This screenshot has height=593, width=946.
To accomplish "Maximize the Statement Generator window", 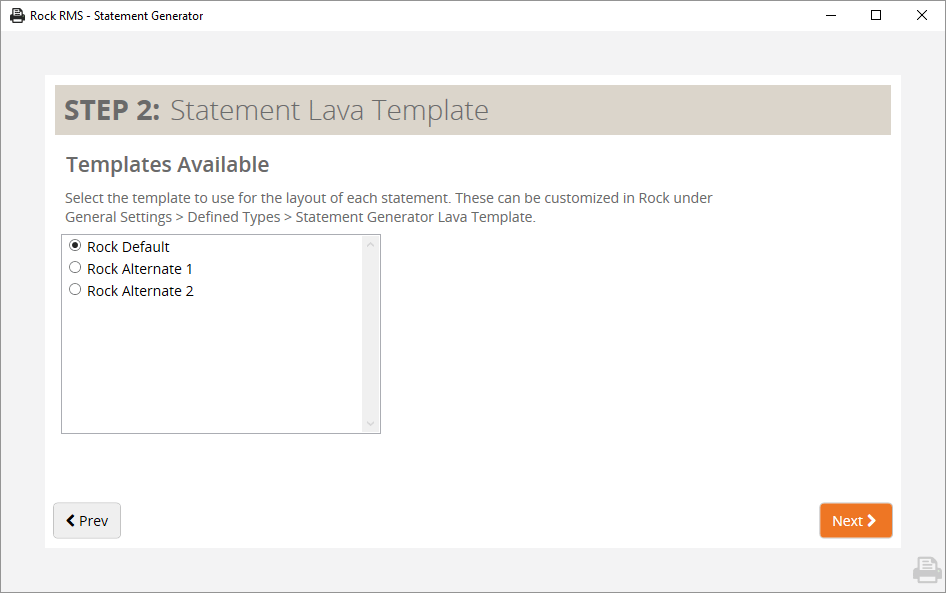I will click(876, 16).
